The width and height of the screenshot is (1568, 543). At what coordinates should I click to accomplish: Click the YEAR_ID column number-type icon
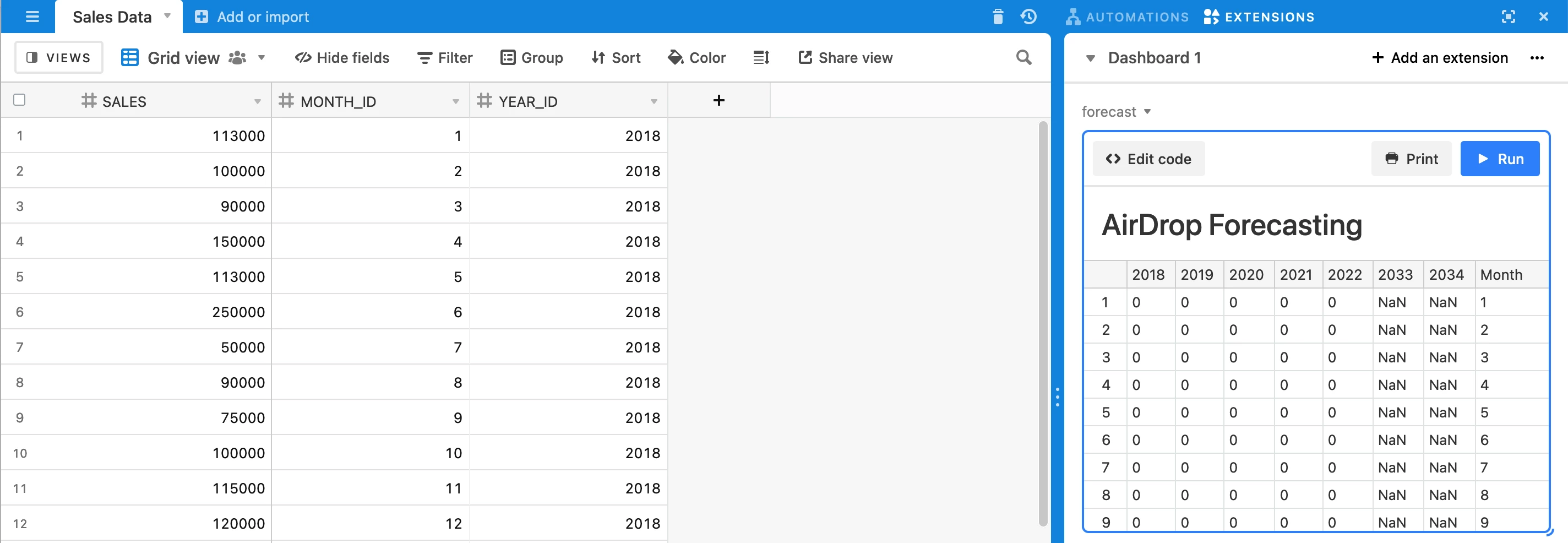point(484,100)
